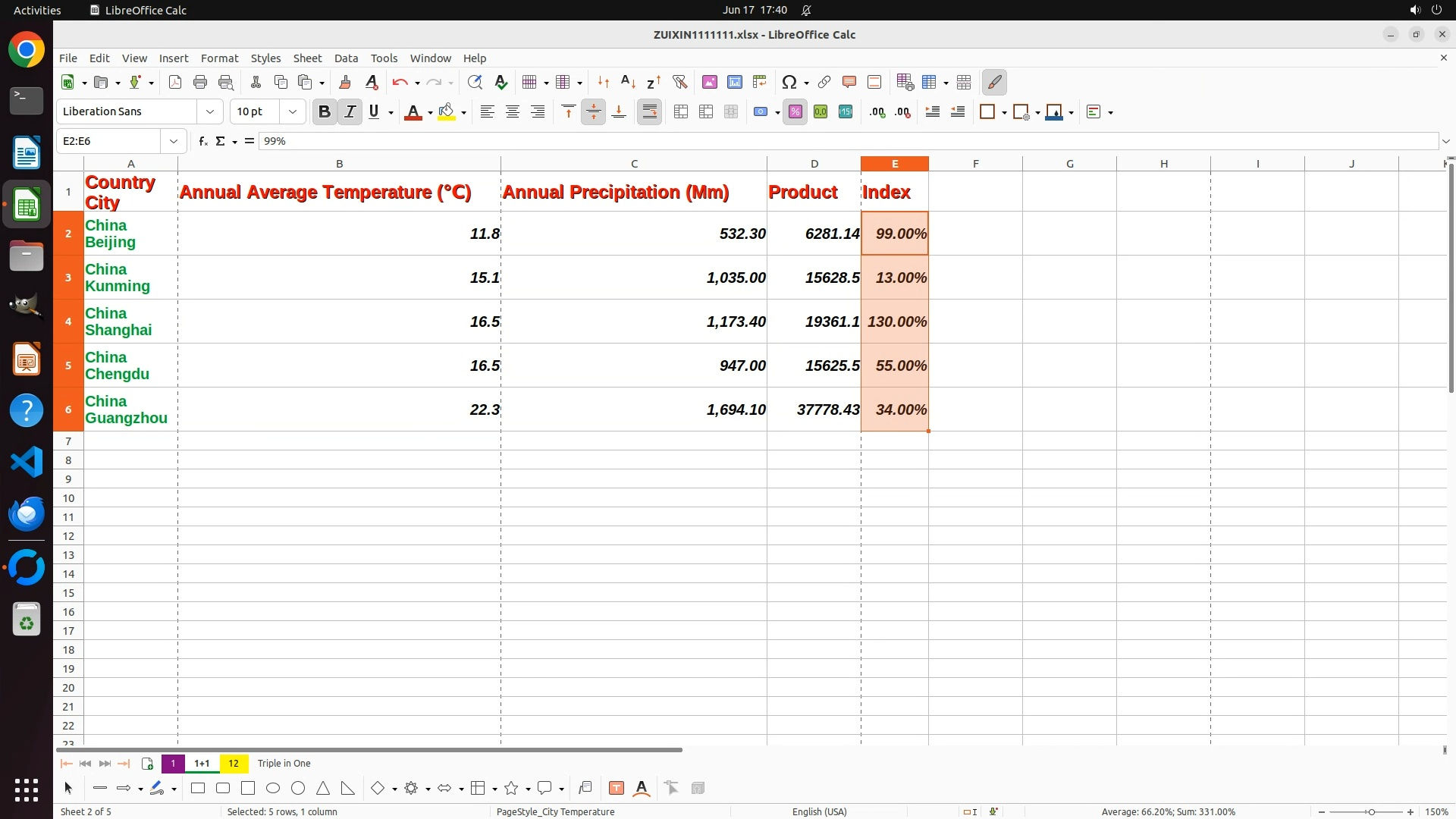
Task: Click the Print icon in toolbar
Action: [200, 83]
